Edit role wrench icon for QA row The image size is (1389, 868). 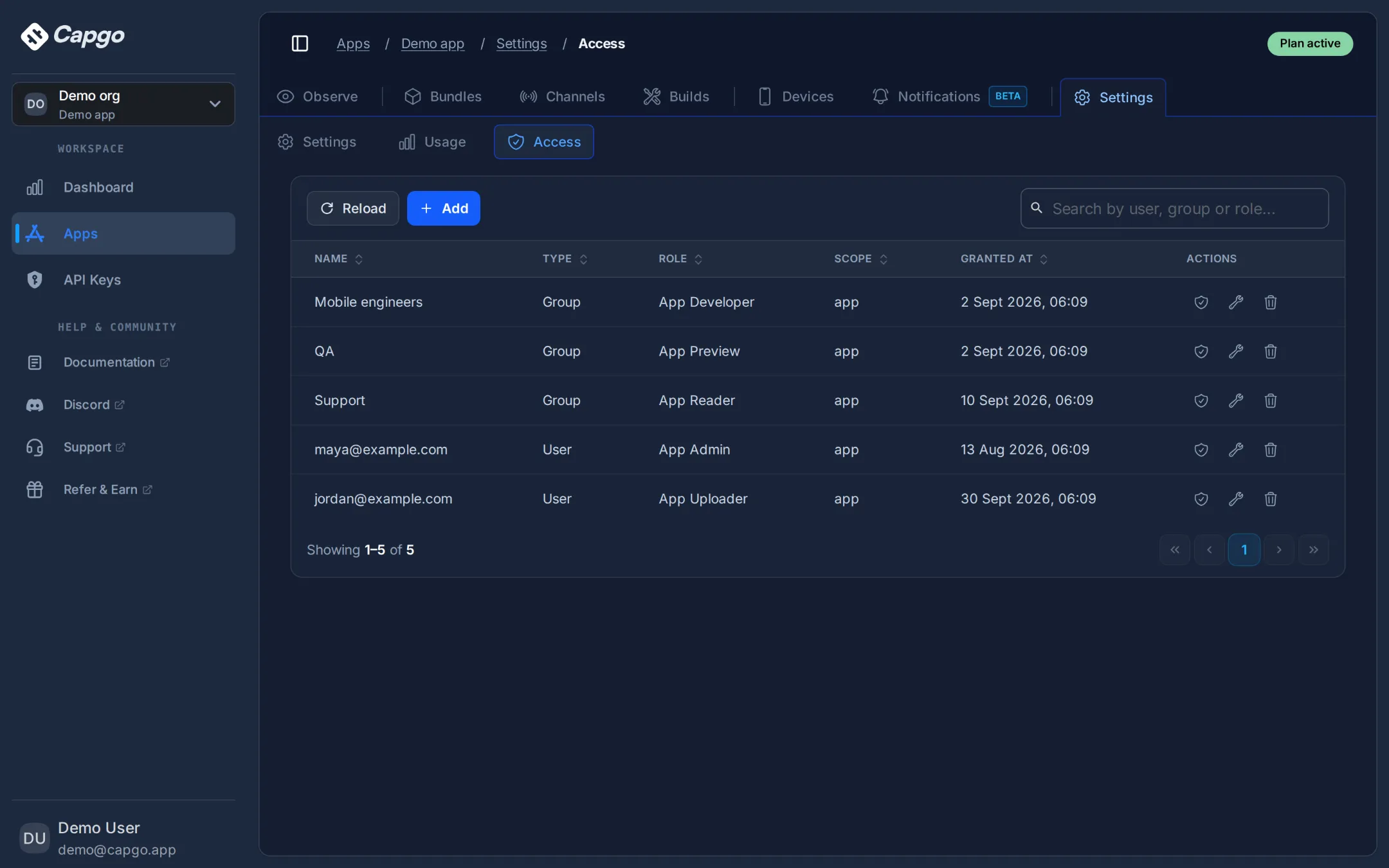click(1235, 351)
